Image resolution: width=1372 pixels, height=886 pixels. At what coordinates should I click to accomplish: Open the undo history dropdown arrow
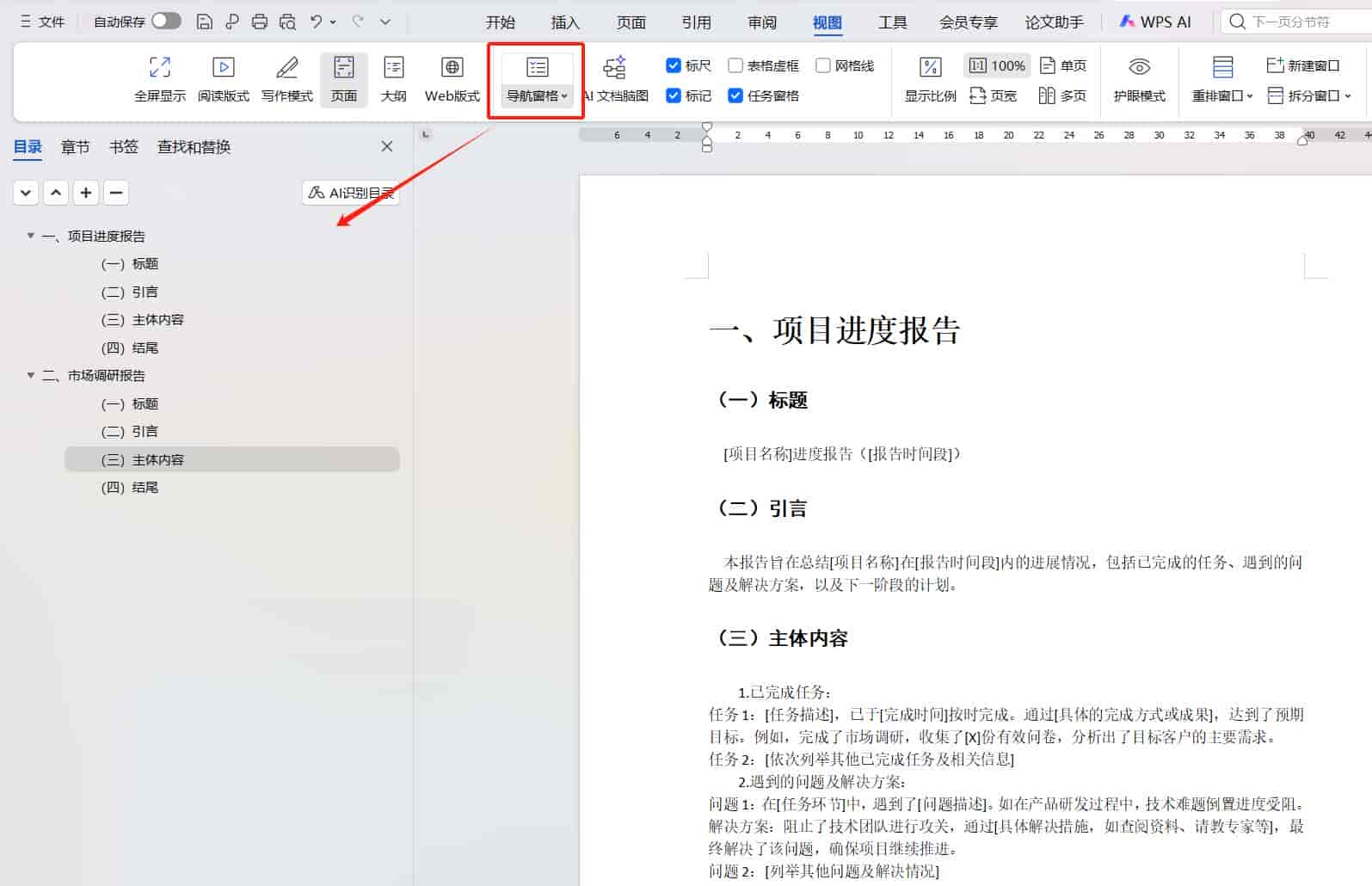333,22
